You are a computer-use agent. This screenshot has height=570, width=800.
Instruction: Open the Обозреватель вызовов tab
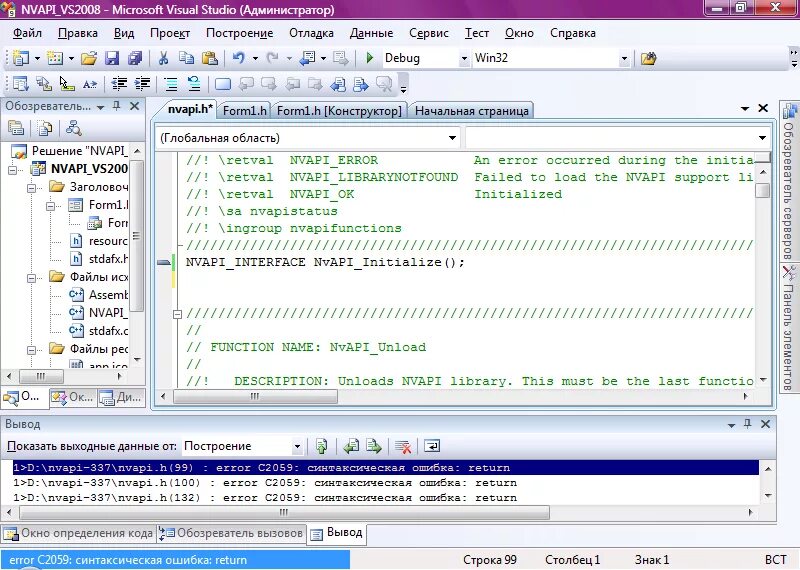(231, 533)
